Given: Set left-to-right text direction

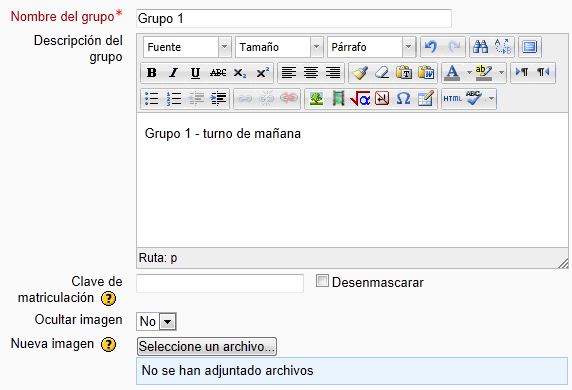Looking at the screenshot, I should (x=522, y=73).
